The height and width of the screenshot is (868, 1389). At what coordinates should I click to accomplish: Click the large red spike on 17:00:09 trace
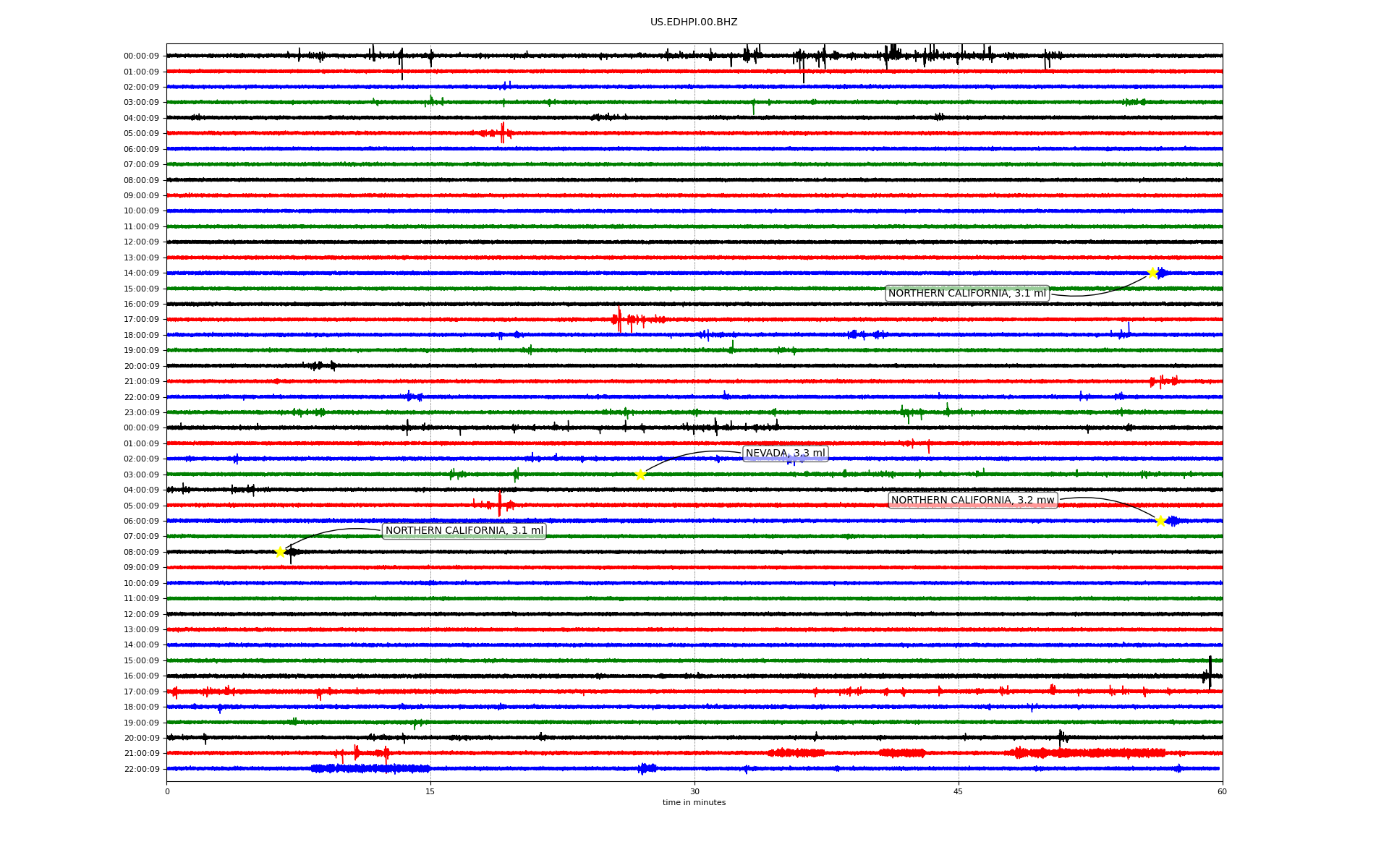[619, 318]
